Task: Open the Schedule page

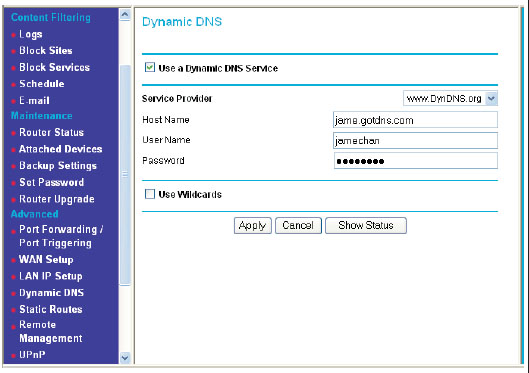Action: [41, 84]
